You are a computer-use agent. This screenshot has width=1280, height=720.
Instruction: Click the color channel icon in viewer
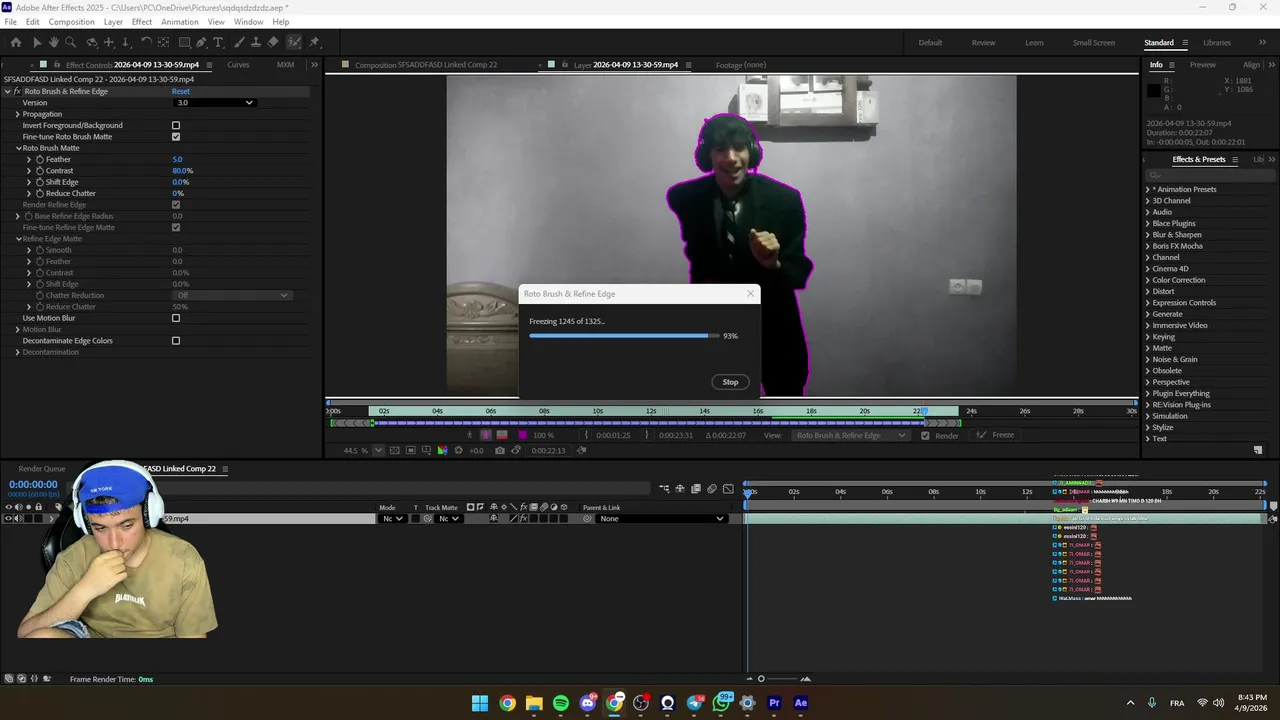(443, 450)
